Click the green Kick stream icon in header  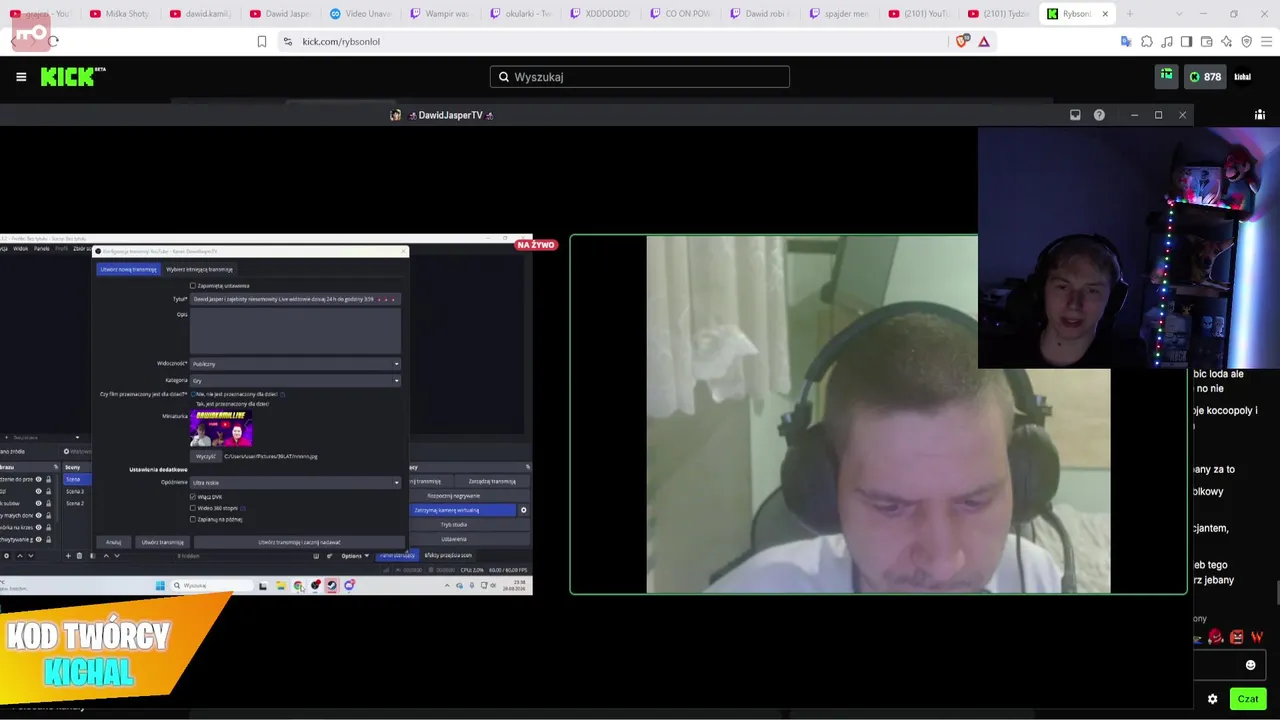1167,76
